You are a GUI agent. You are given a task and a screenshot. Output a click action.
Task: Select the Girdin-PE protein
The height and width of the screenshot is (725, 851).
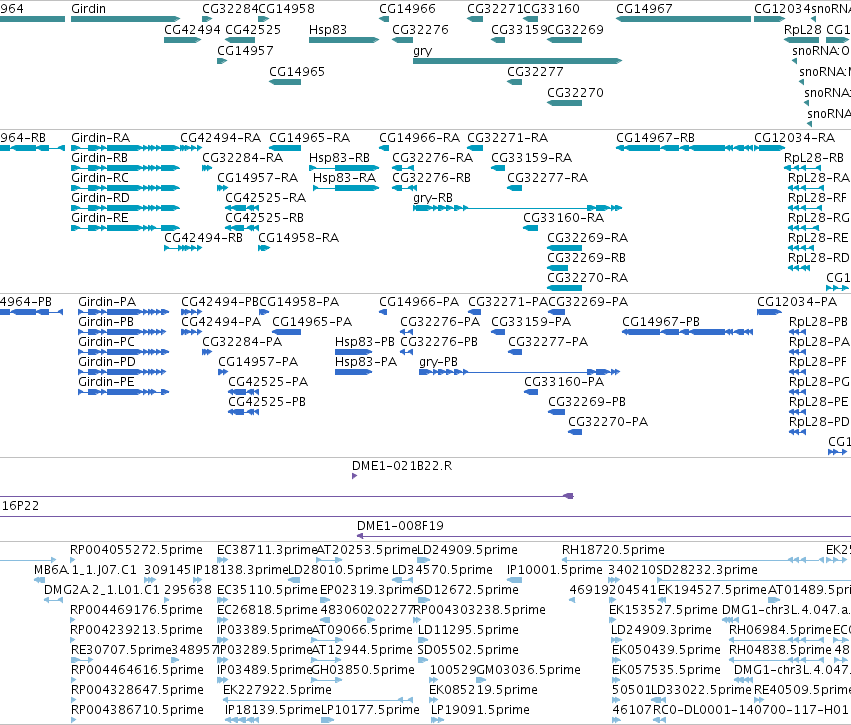coord(124,392)
